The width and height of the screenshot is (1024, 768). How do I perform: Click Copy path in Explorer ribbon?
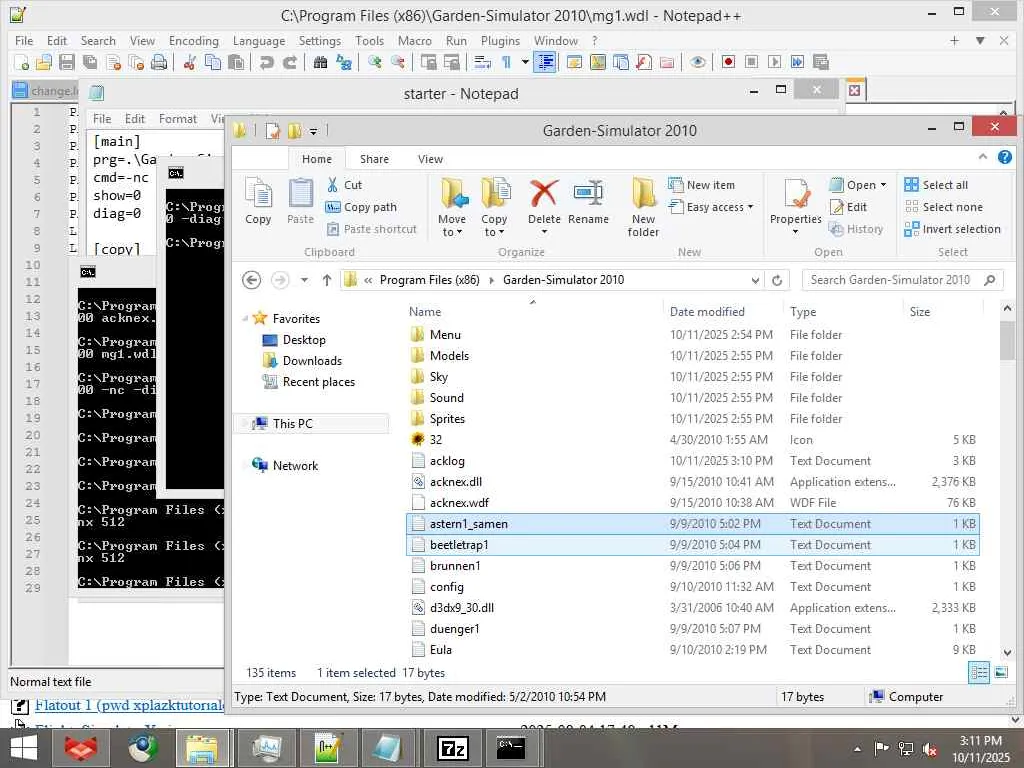coord(361,207)
